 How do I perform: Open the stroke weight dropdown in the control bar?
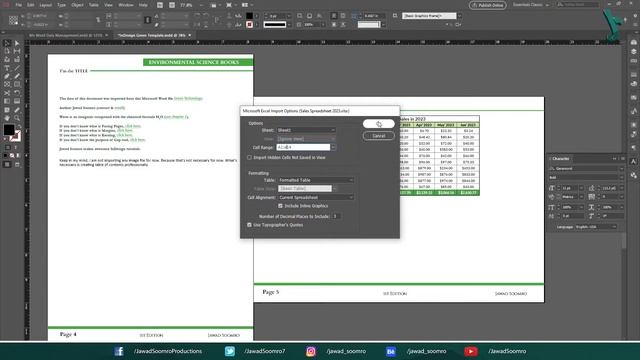(x=289, y=16)
